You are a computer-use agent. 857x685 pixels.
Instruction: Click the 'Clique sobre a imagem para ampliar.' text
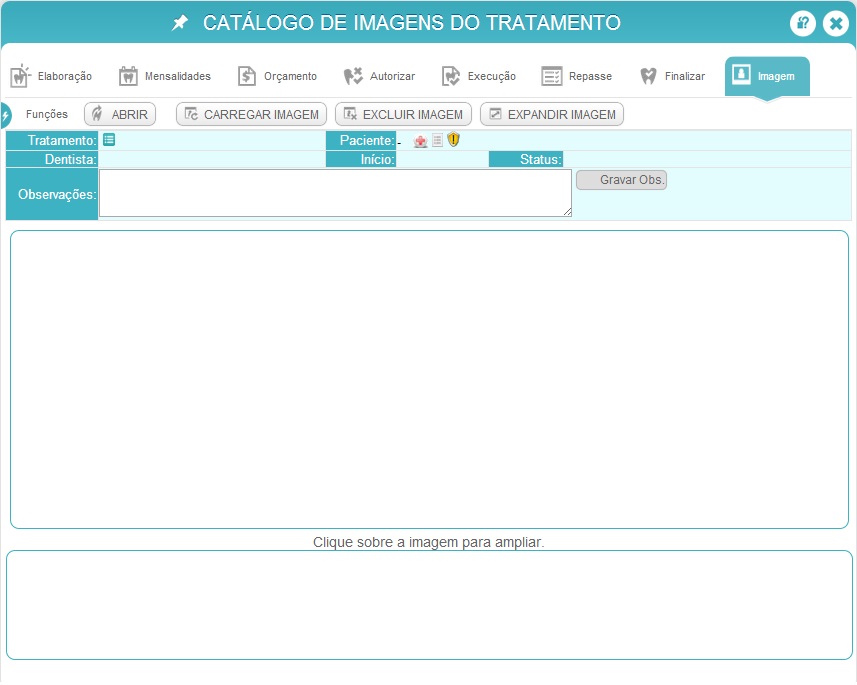point(428,542)
